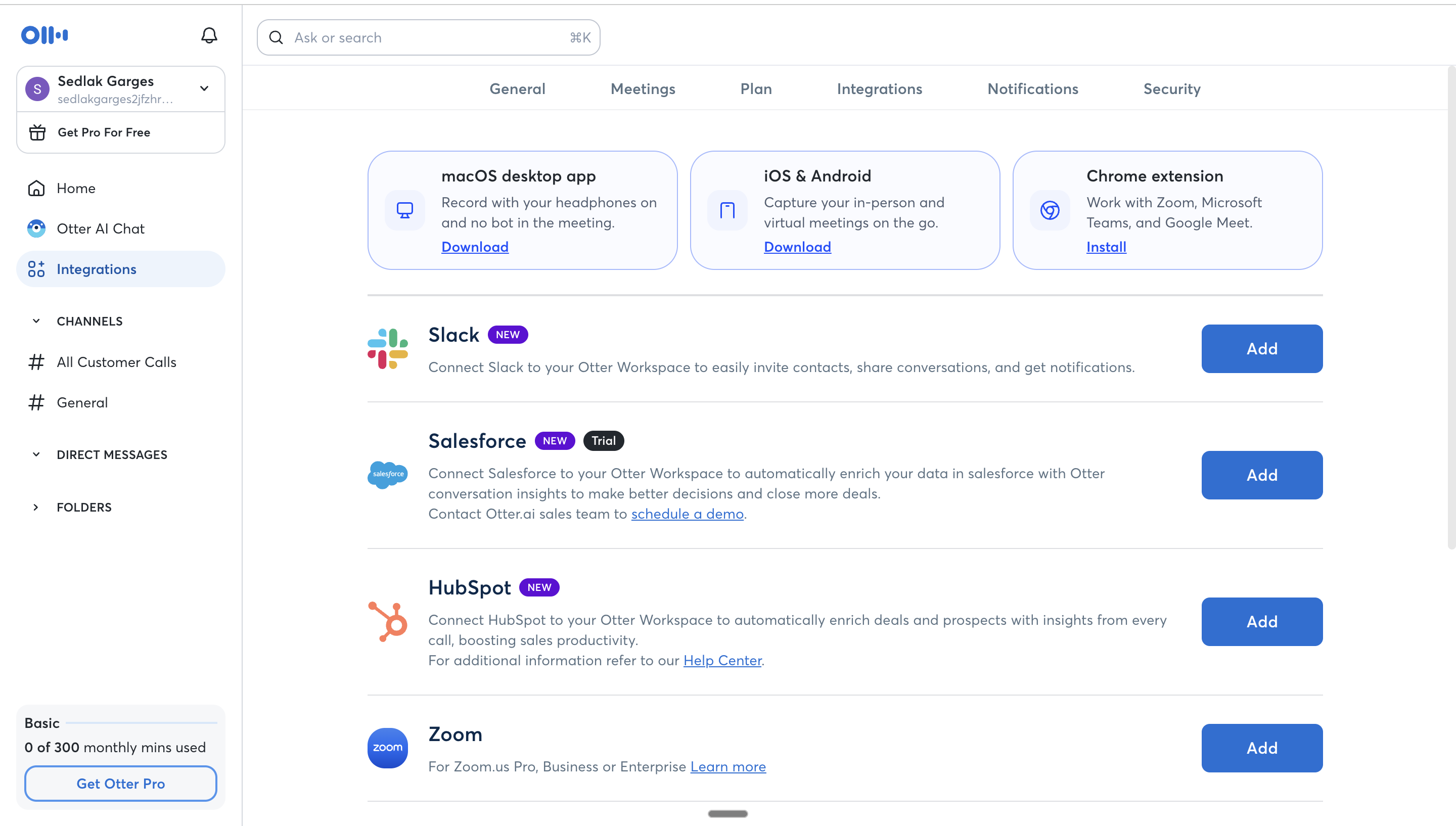Add the Slack integration
The image size is (1456, 826).
[x=1261, y=348]
